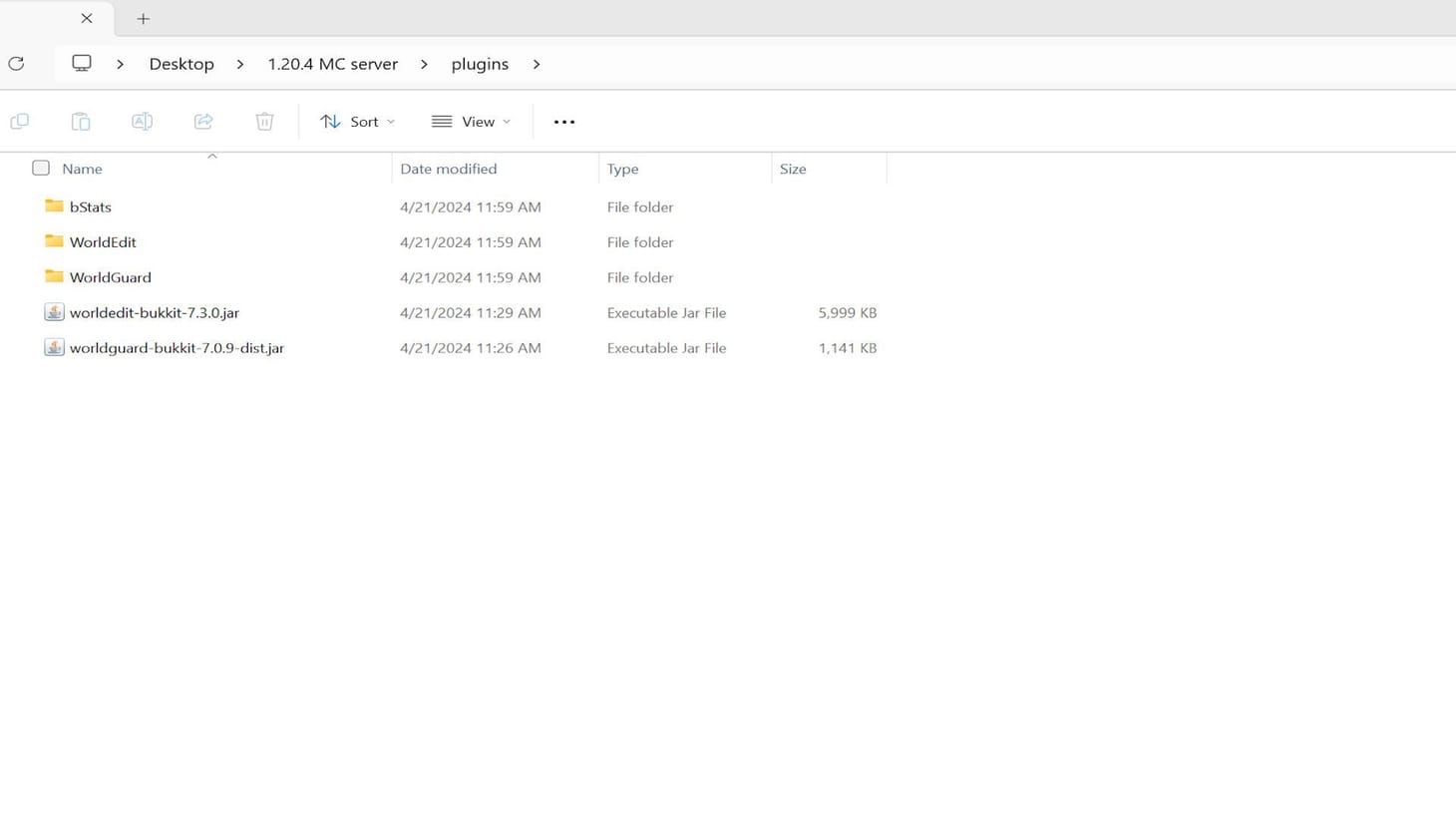Open the Sort dropdown
The height and width of the screenshot is (819, 1456).
[x=356, y=121]
